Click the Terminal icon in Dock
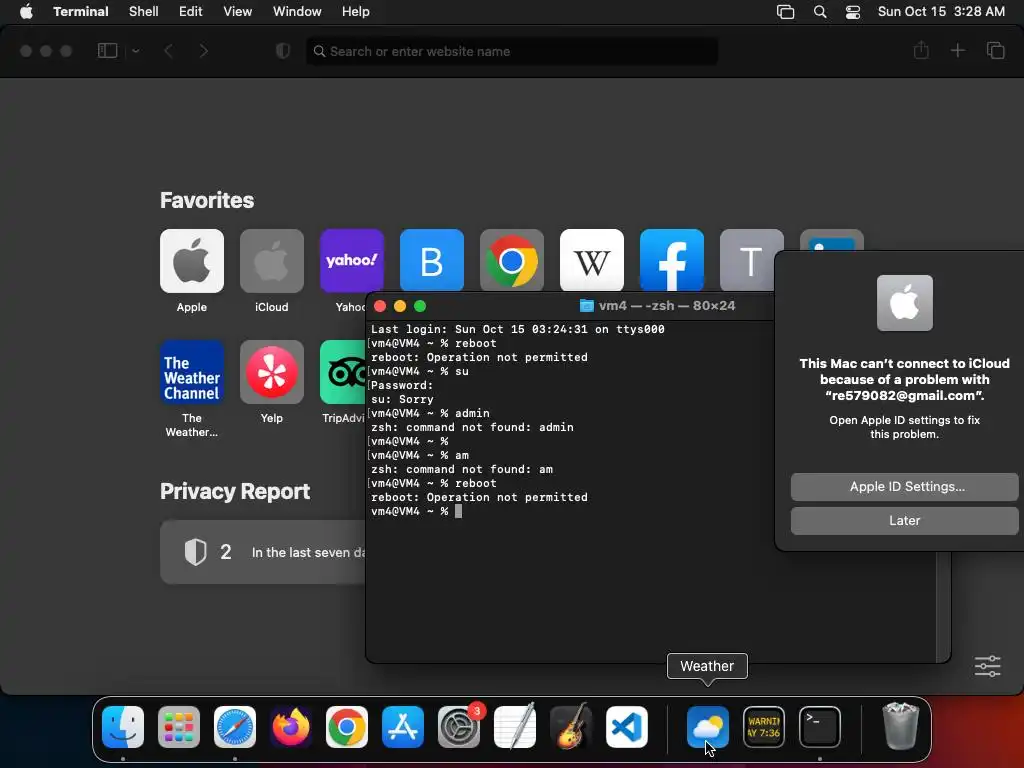This screenshot has height=768, width=1024. coord(820,727)
